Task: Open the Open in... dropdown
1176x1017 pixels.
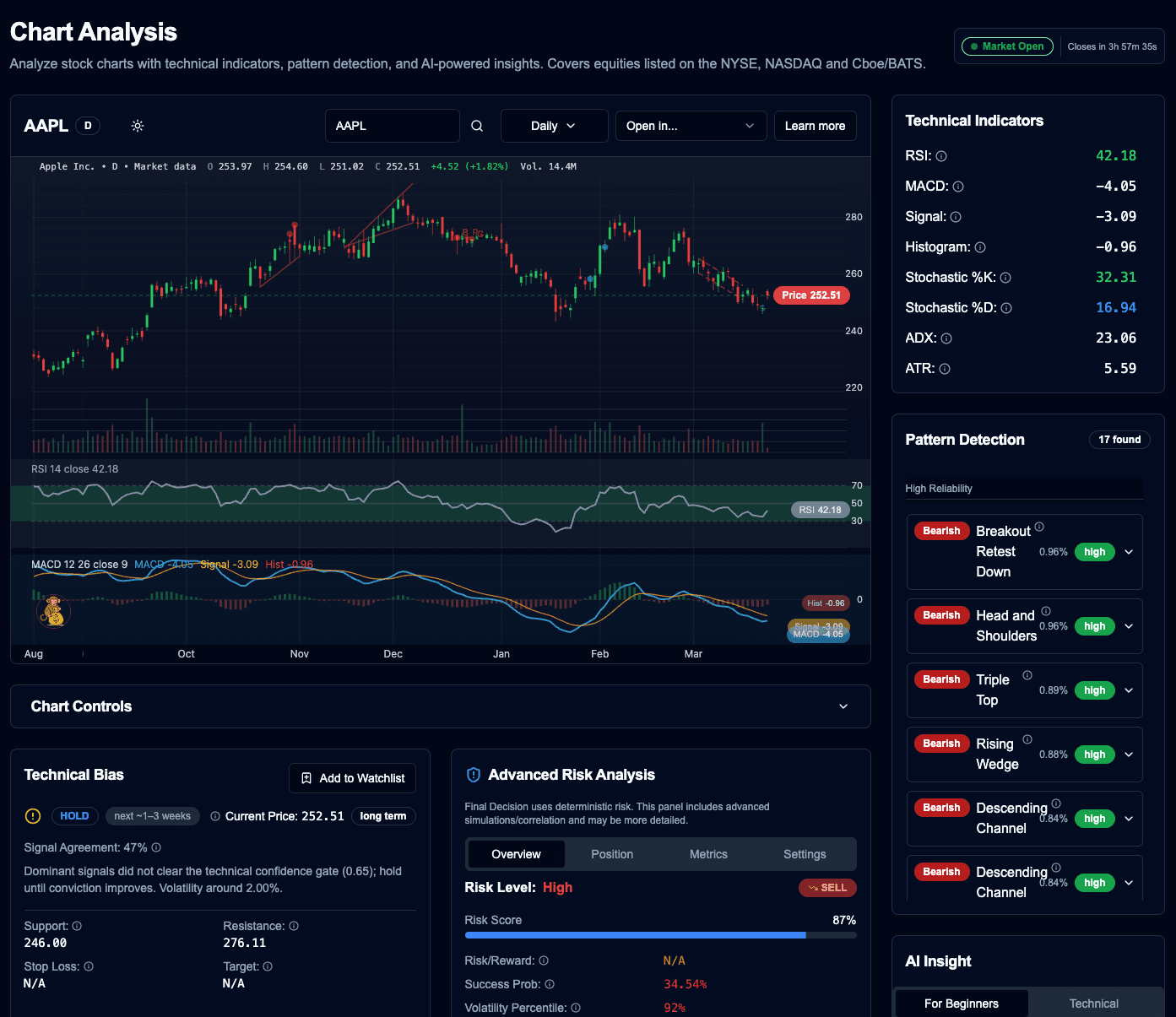Action: tap(691, 125)
